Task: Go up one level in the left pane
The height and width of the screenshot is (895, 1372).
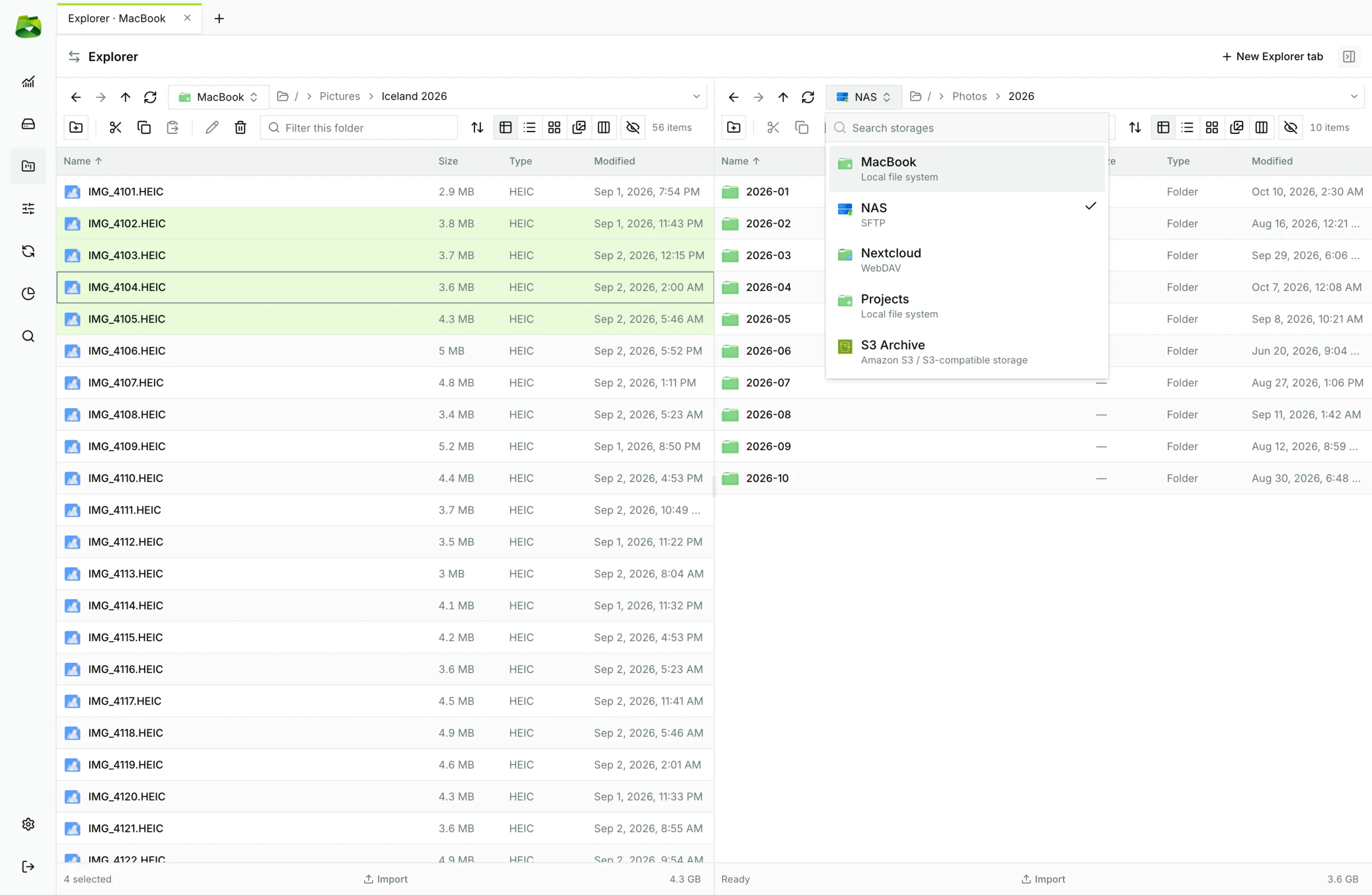Action: tap(125, 97)
